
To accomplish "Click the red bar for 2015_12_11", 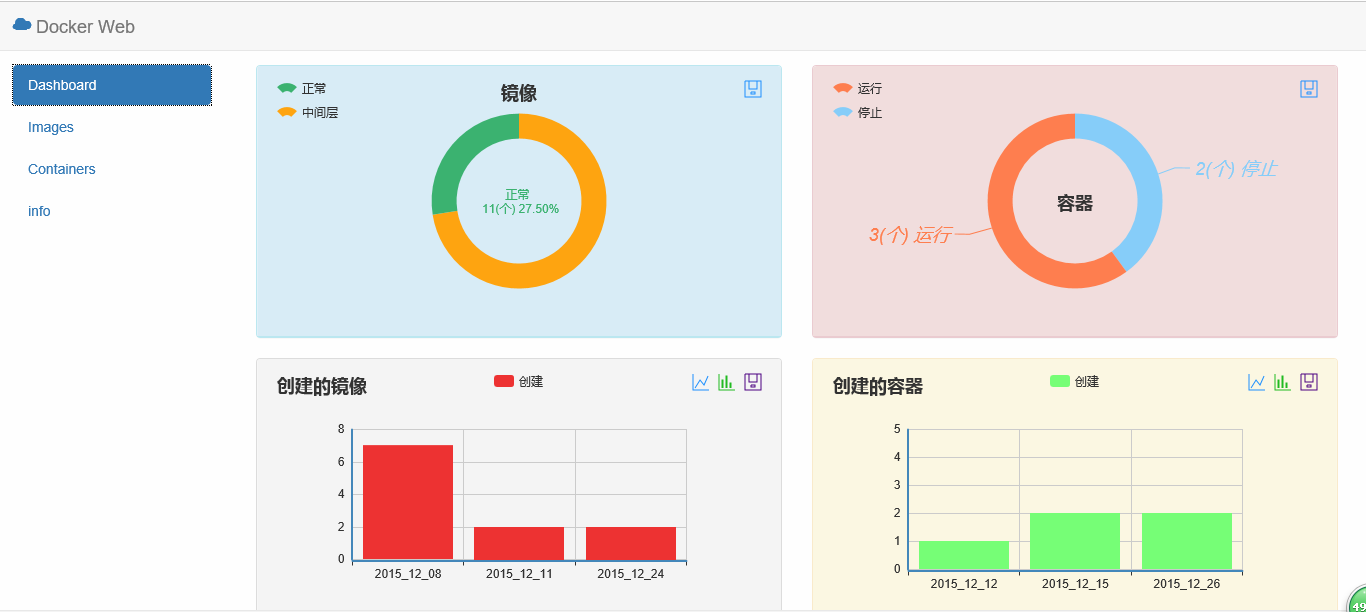I will pyautogui.click(x=519, y=543).
